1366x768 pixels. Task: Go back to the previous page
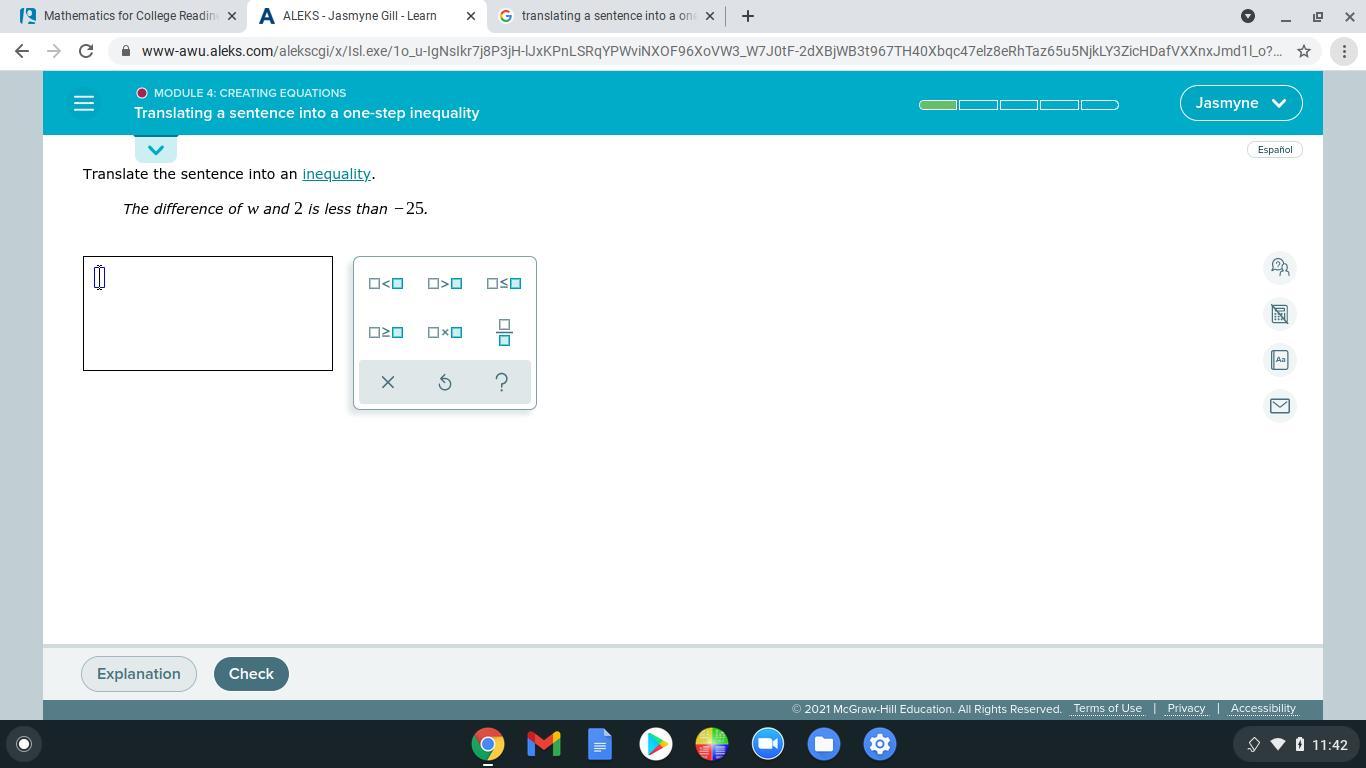22,51
